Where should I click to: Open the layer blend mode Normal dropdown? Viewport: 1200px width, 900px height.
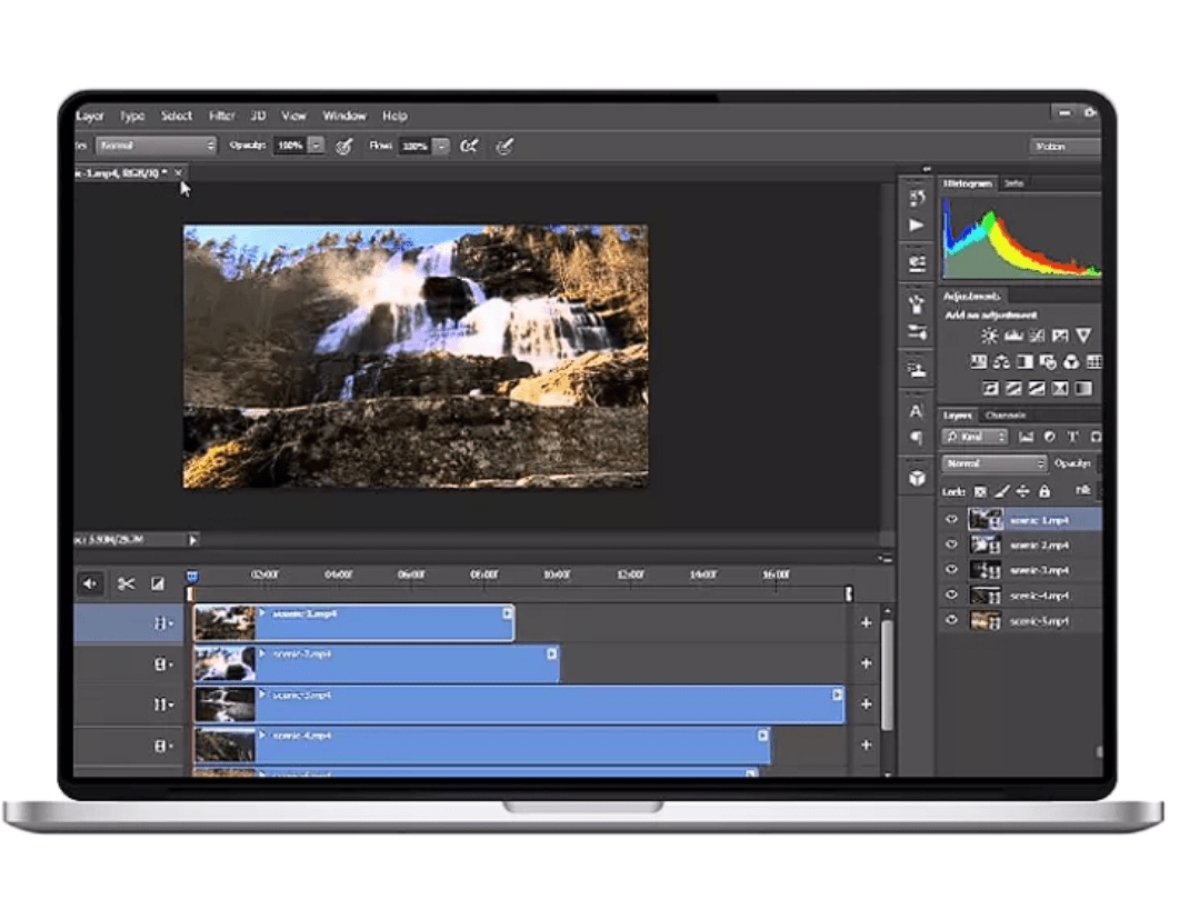[994, 464]
